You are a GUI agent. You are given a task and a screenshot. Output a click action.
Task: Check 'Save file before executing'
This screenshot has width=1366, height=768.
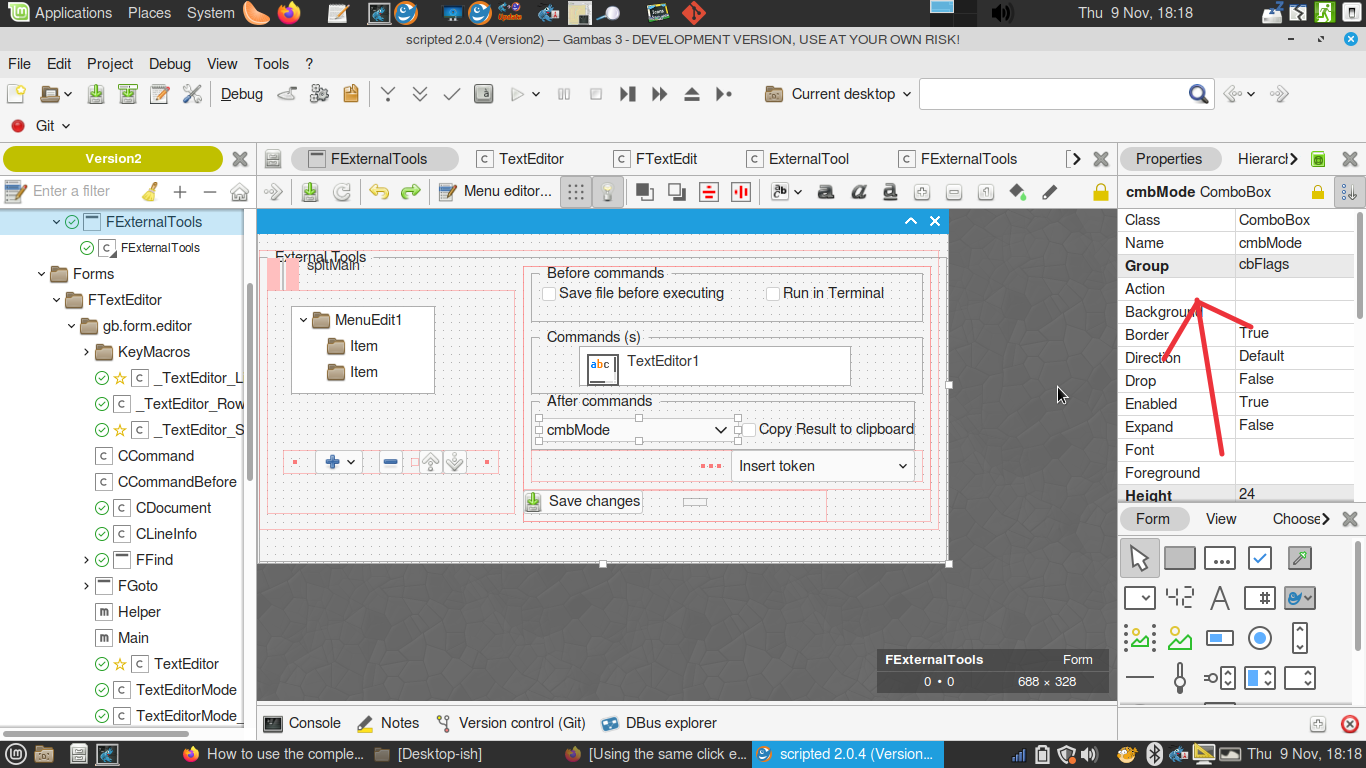[x=549, y=294]
